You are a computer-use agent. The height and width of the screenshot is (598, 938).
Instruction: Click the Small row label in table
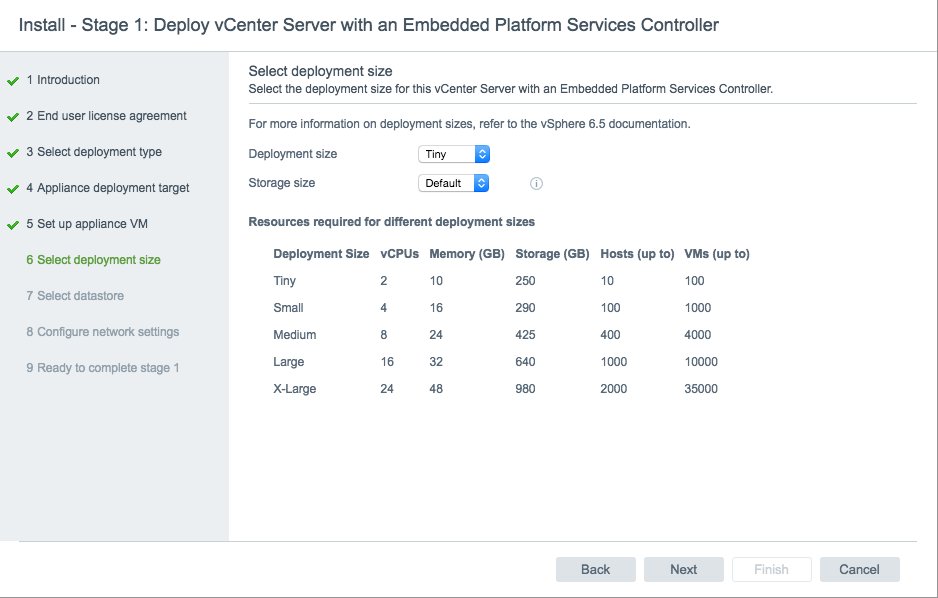coord(288,308)
